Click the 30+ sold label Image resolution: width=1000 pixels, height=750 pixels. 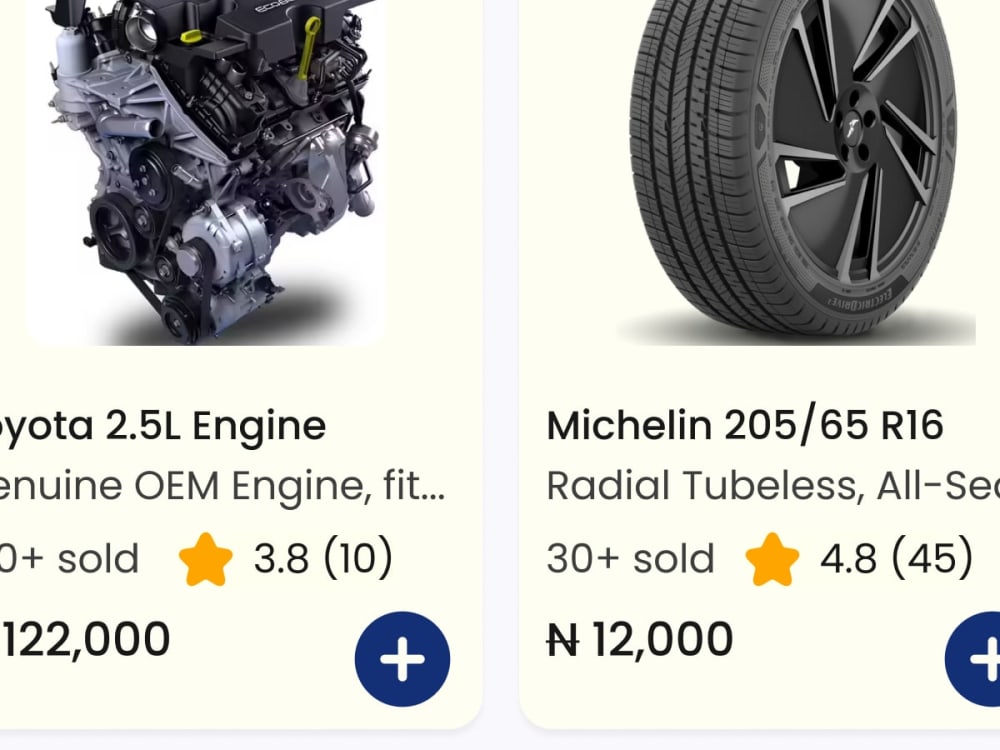click(630, 559)
